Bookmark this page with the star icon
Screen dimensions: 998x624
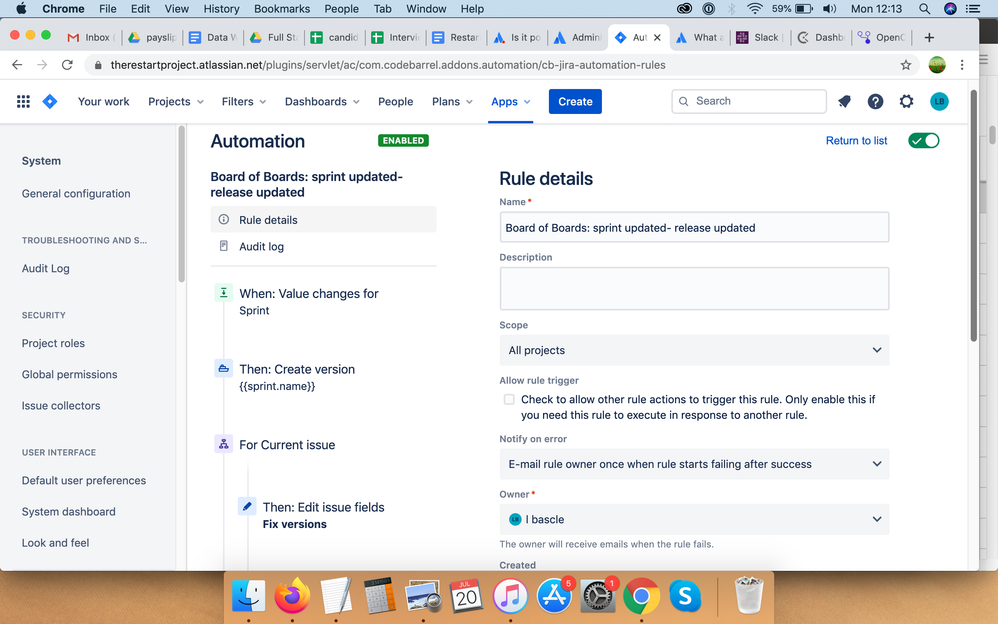(x=906, y=65)
